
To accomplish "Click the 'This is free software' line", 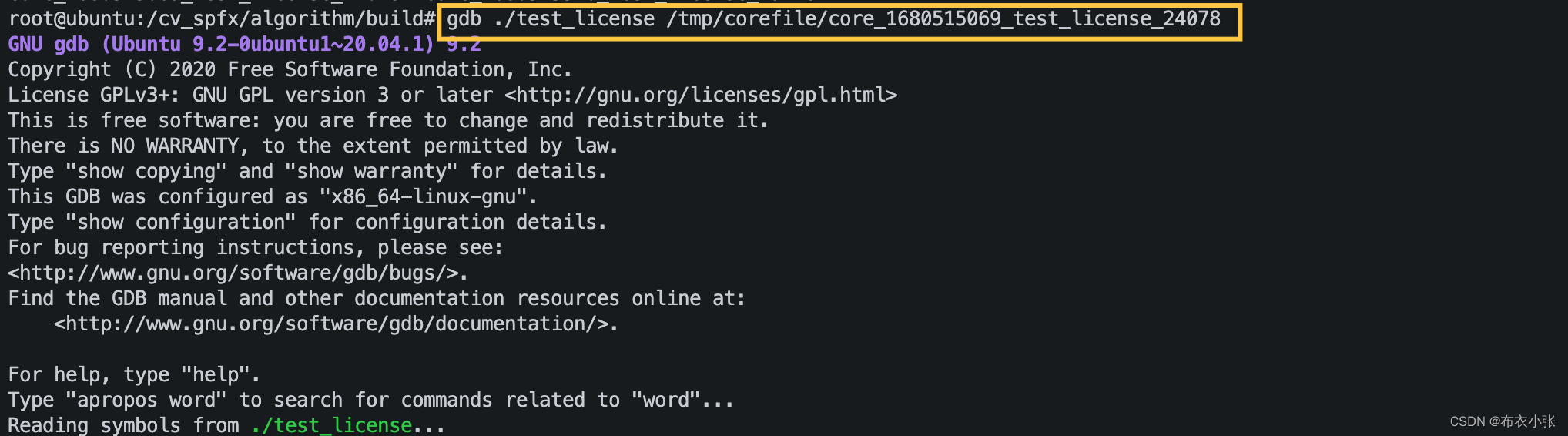I will click(388, 120).
